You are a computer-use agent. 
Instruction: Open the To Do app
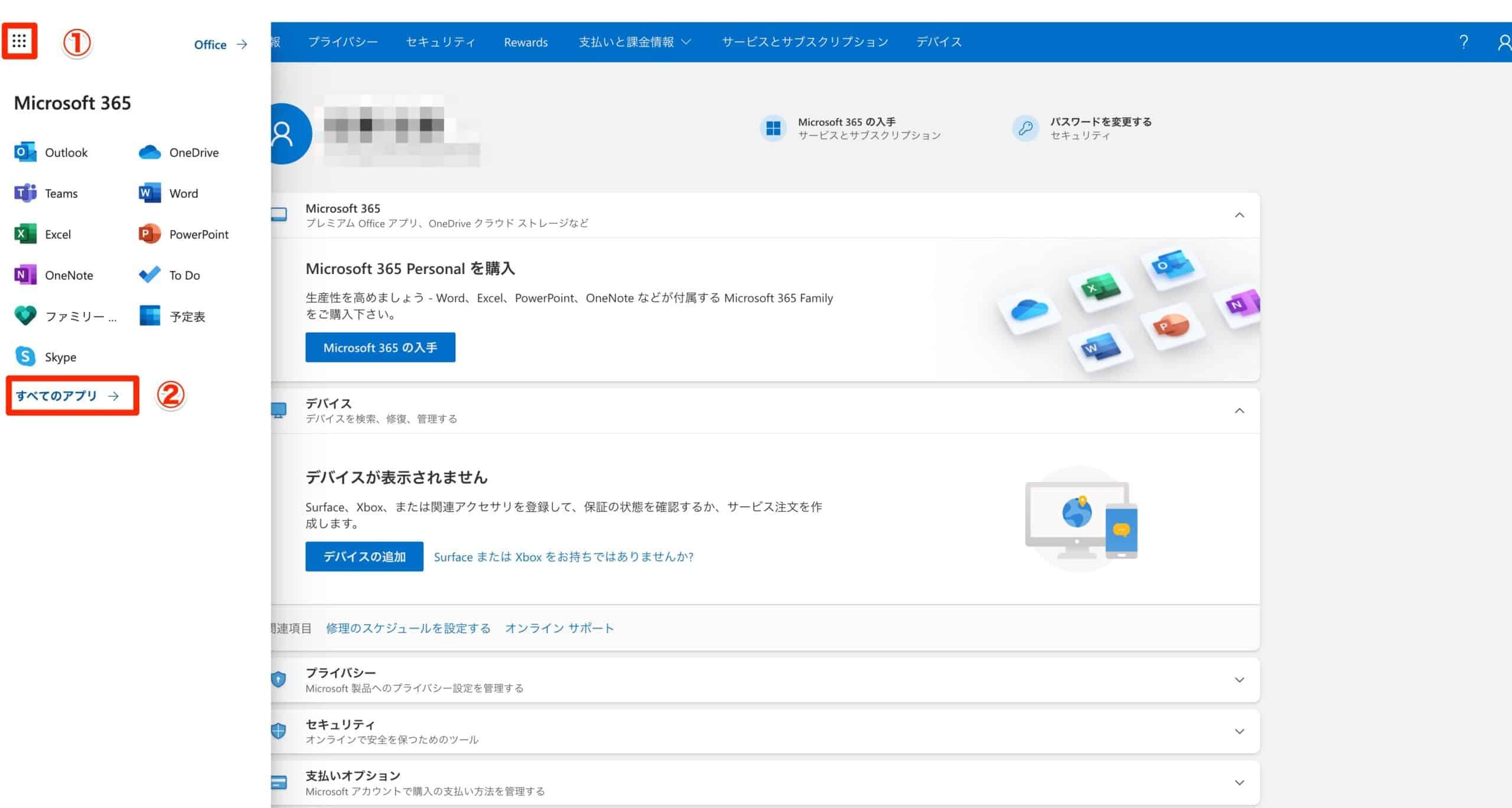tap(184, 275)
